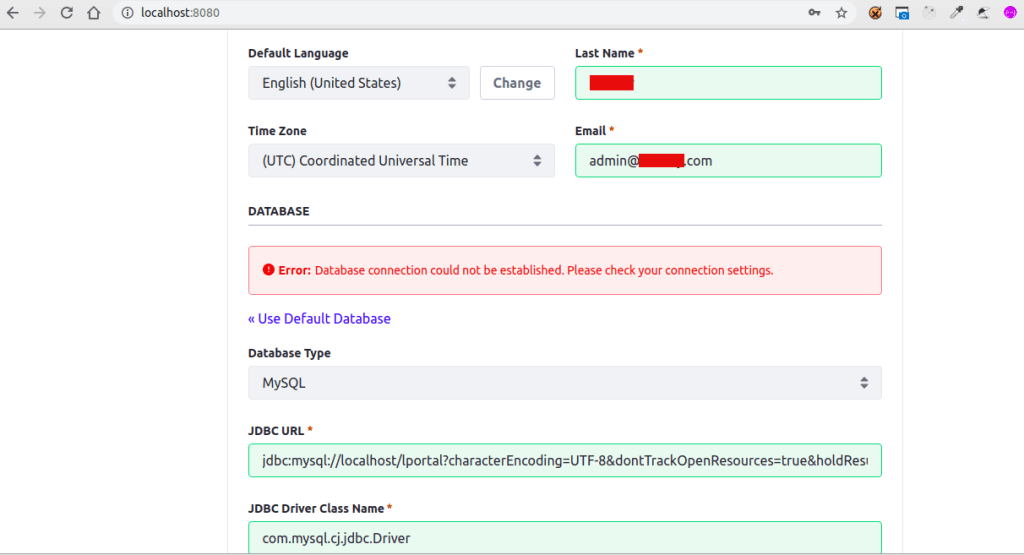
Task: Click the JDBC Driver Class Name field
Action: point(564,537)
